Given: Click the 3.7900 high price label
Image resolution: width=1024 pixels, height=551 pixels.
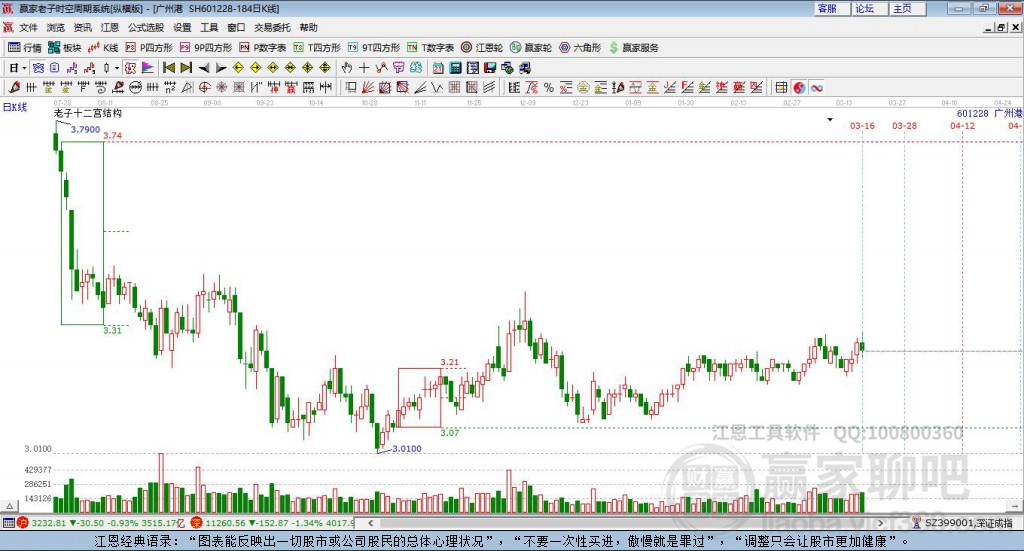Looking at the screenshot, I should (86, 129).
